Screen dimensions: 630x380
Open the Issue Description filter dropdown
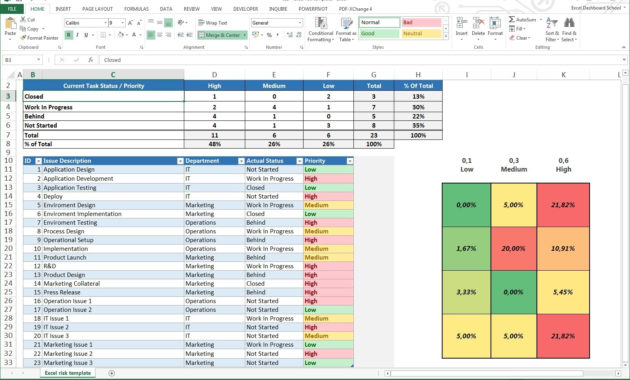pos(180,161)
